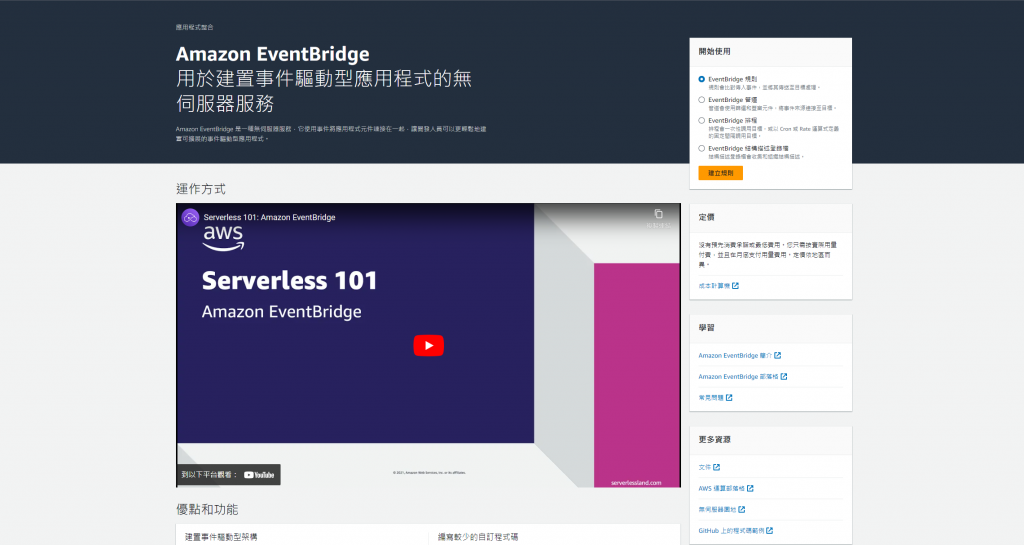1024x545 pixels.
Task: Click external icon beside GitHub 上的程式碼範例
Action: click(769, 531)
